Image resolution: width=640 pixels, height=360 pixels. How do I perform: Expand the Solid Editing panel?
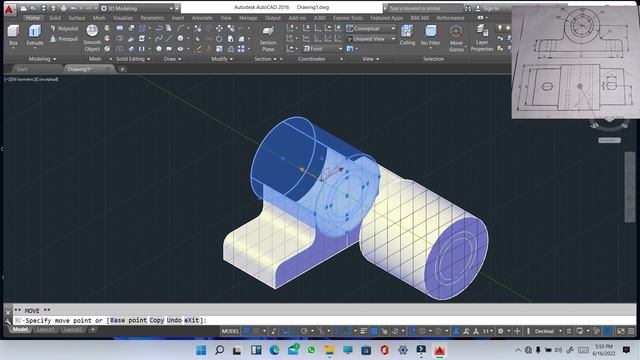133,59
